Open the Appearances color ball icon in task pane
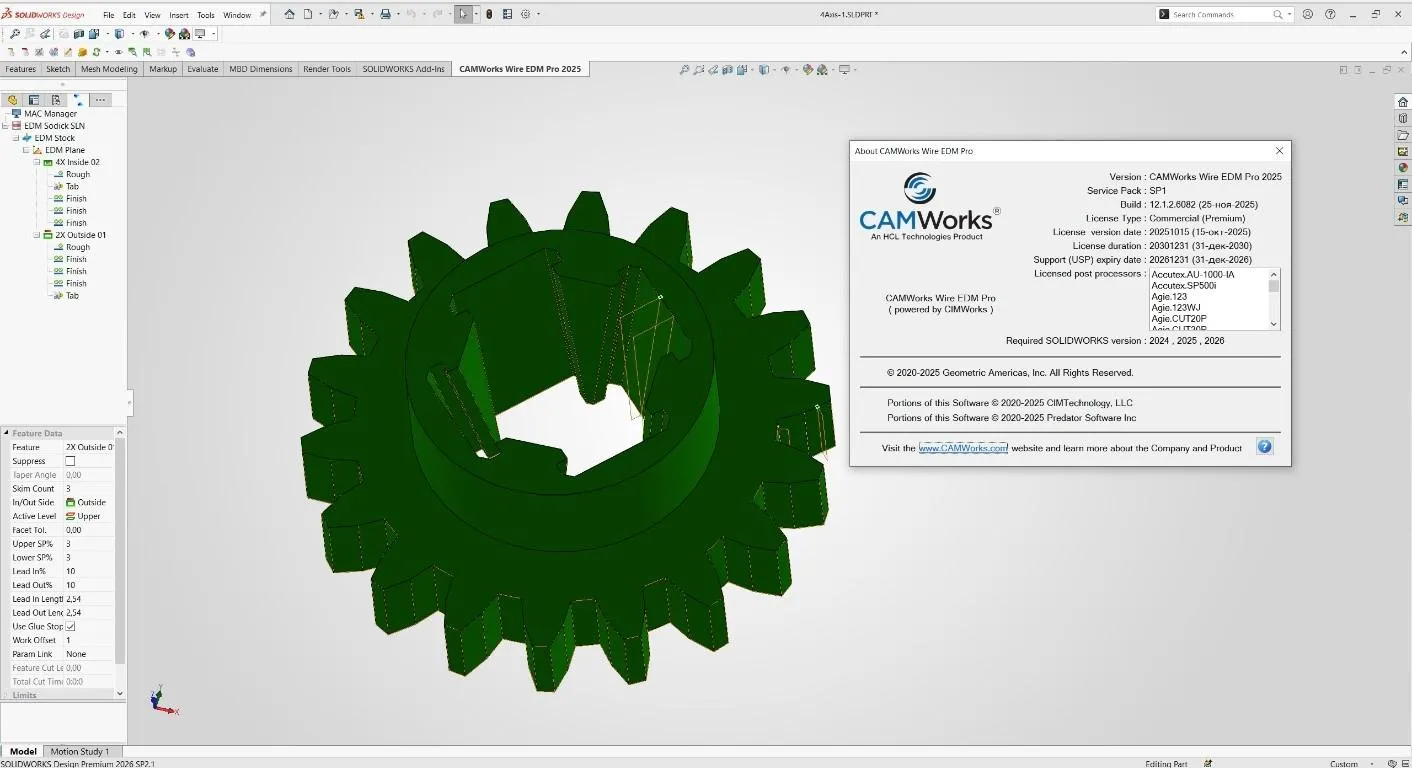 point(1402,167)
